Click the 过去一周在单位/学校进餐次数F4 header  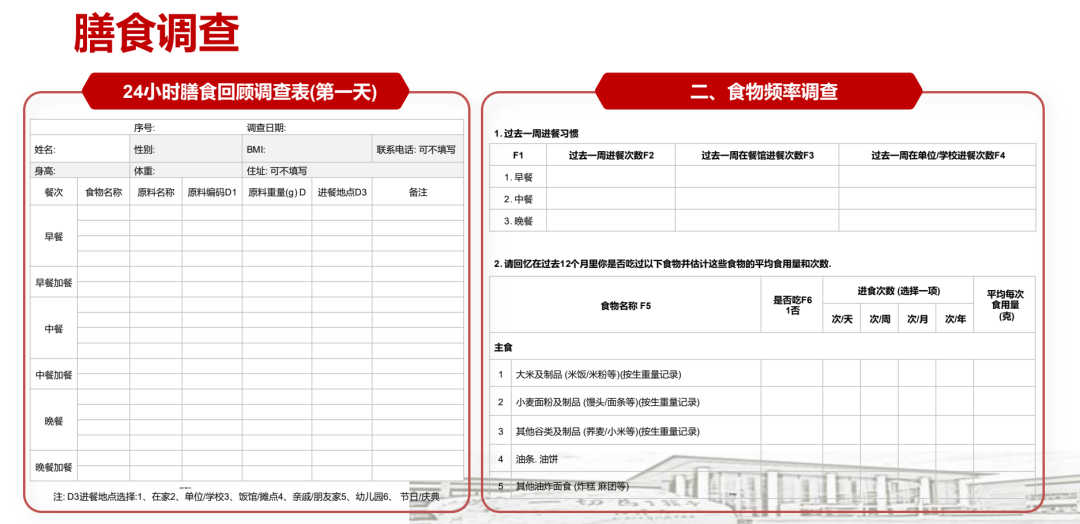point(937,155)
